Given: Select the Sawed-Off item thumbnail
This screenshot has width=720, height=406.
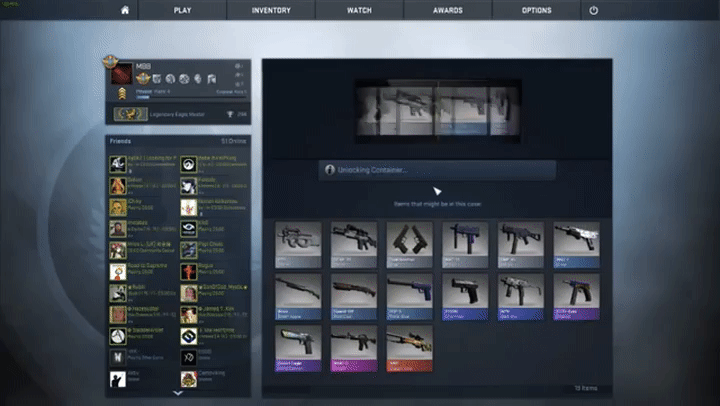Looking at the screenshot, I should 354,297.
